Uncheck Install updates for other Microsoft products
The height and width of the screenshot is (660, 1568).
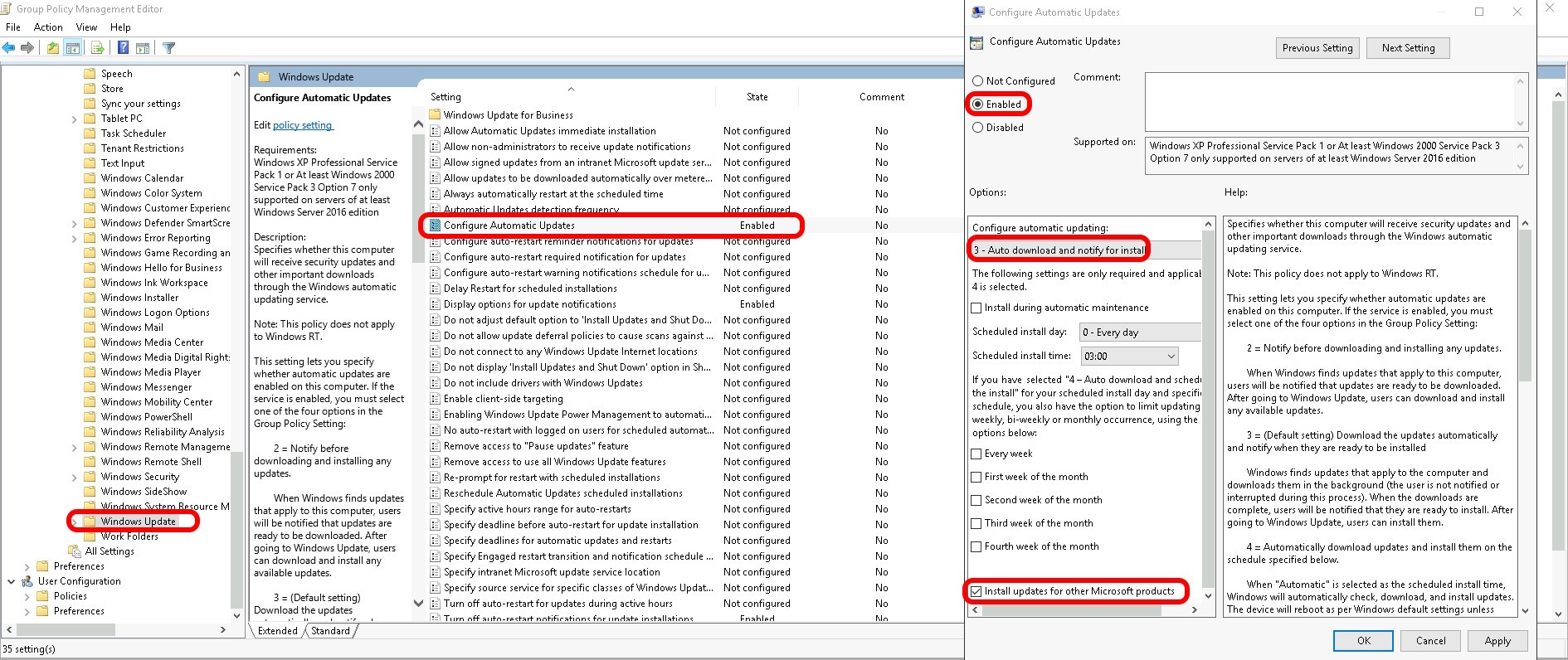point(976,591)
